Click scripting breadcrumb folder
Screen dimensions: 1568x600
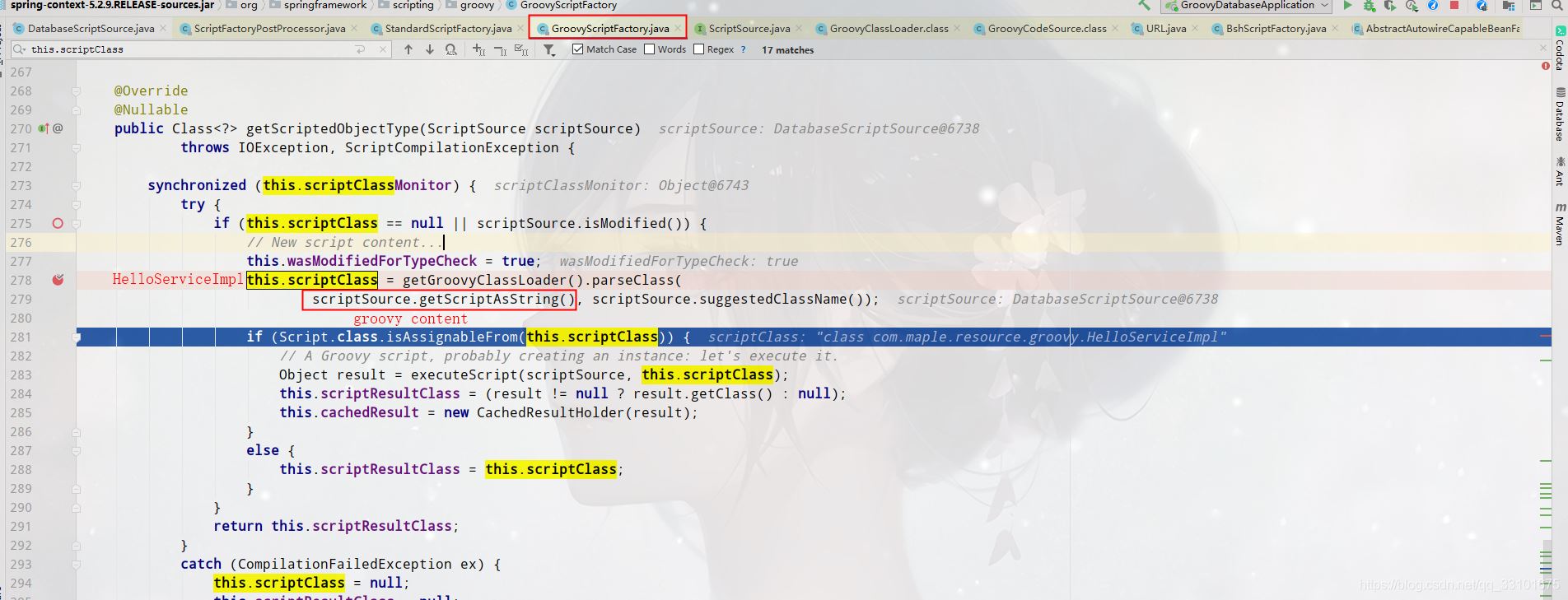point(405,5)
